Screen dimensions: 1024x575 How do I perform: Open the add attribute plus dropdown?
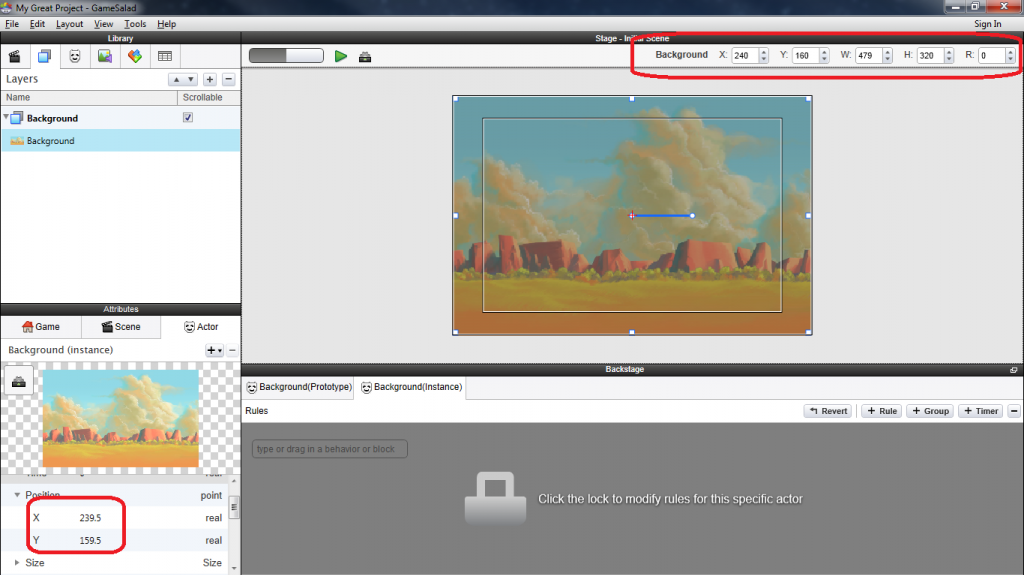pos(214,350)
